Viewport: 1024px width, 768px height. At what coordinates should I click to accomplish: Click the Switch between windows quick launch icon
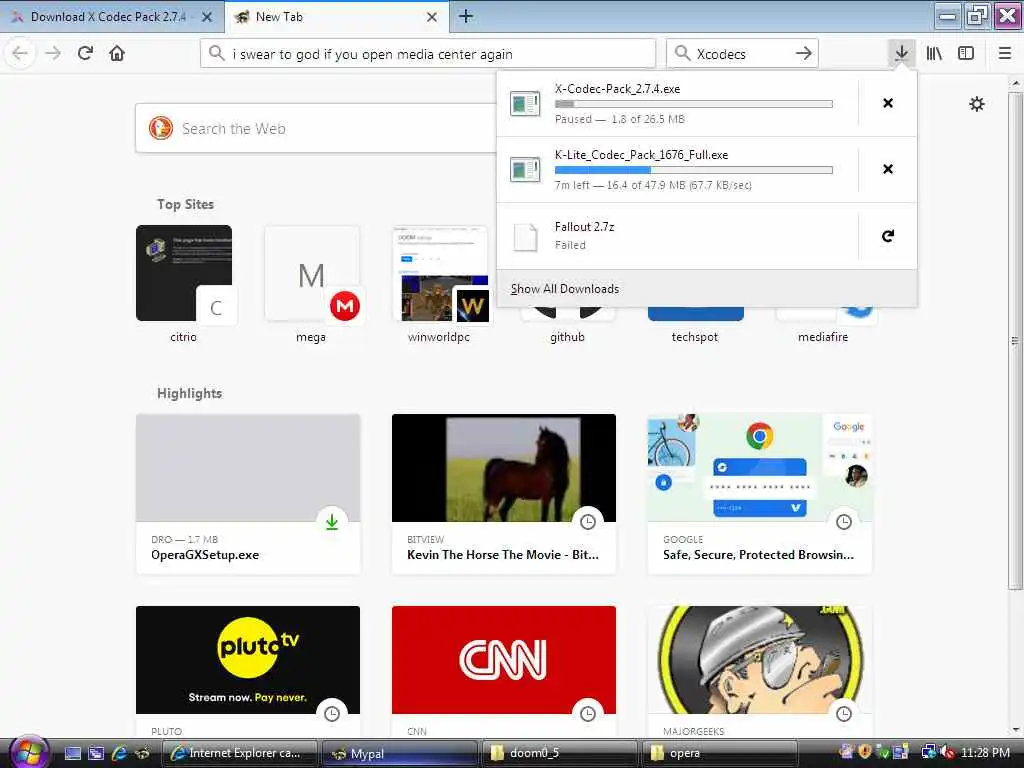click(x=96, y=753)
